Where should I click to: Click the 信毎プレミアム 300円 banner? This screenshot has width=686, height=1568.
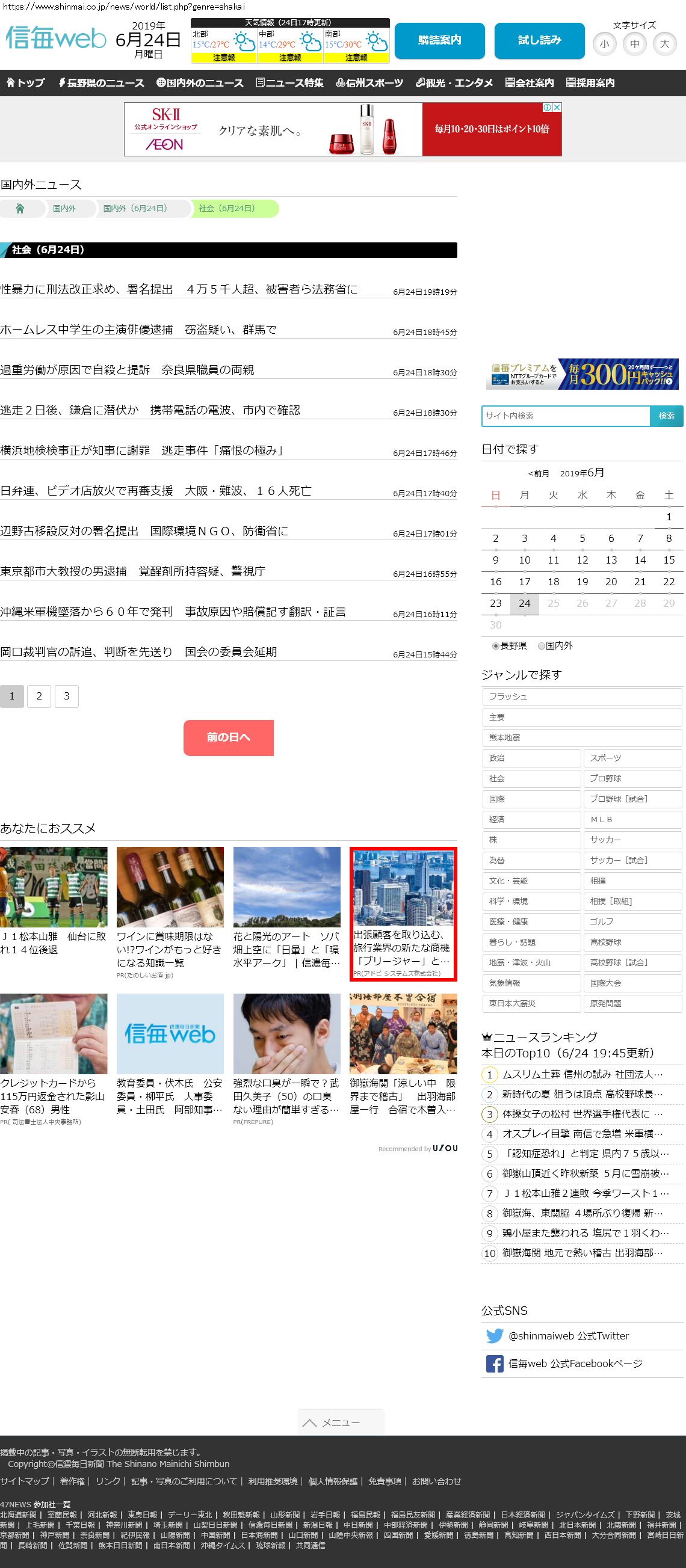click(x=582, y=374)
